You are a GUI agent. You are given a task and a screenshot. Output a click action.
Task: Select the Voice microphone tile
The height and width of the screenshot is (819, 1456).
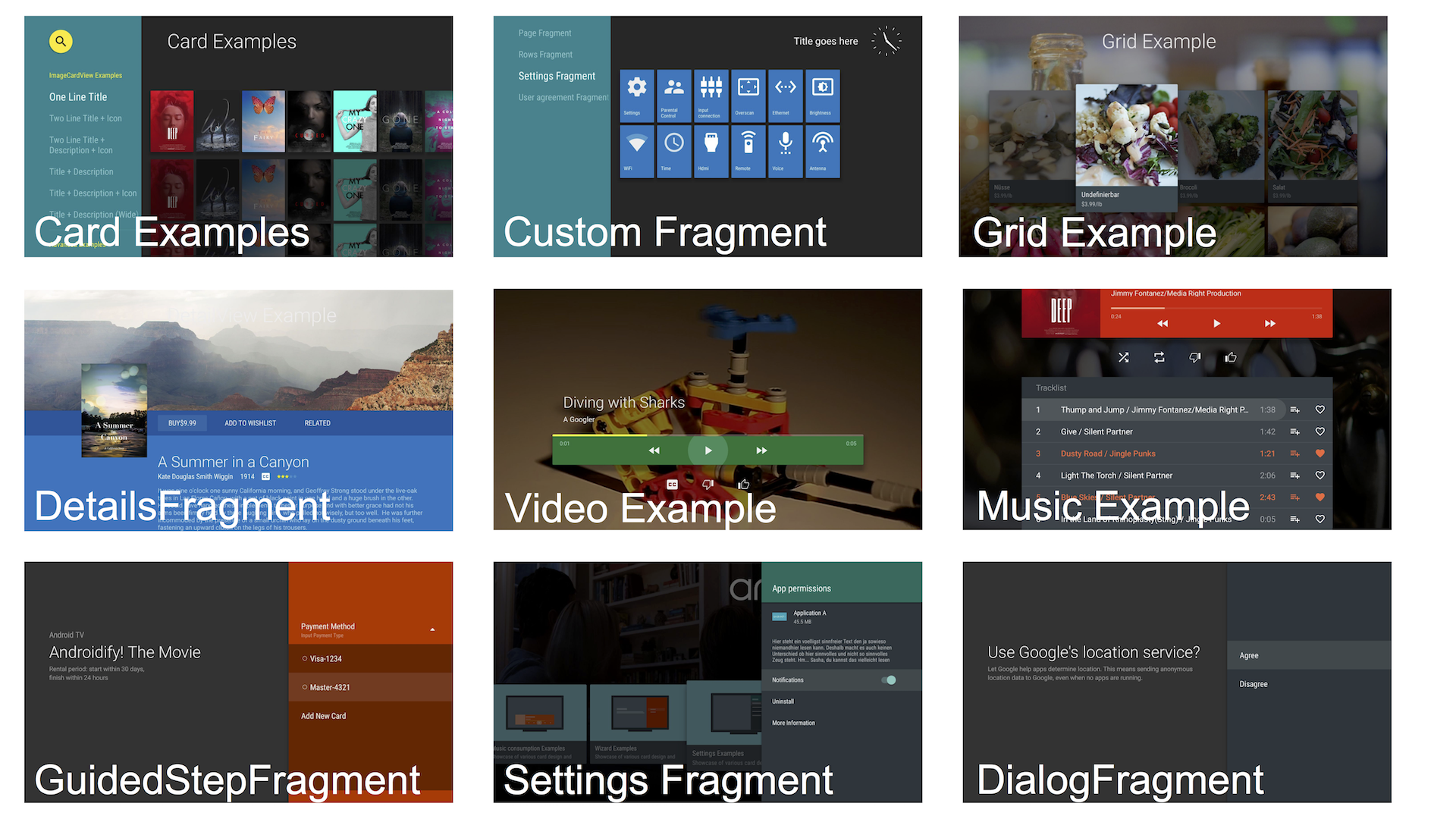click(785, 151)
